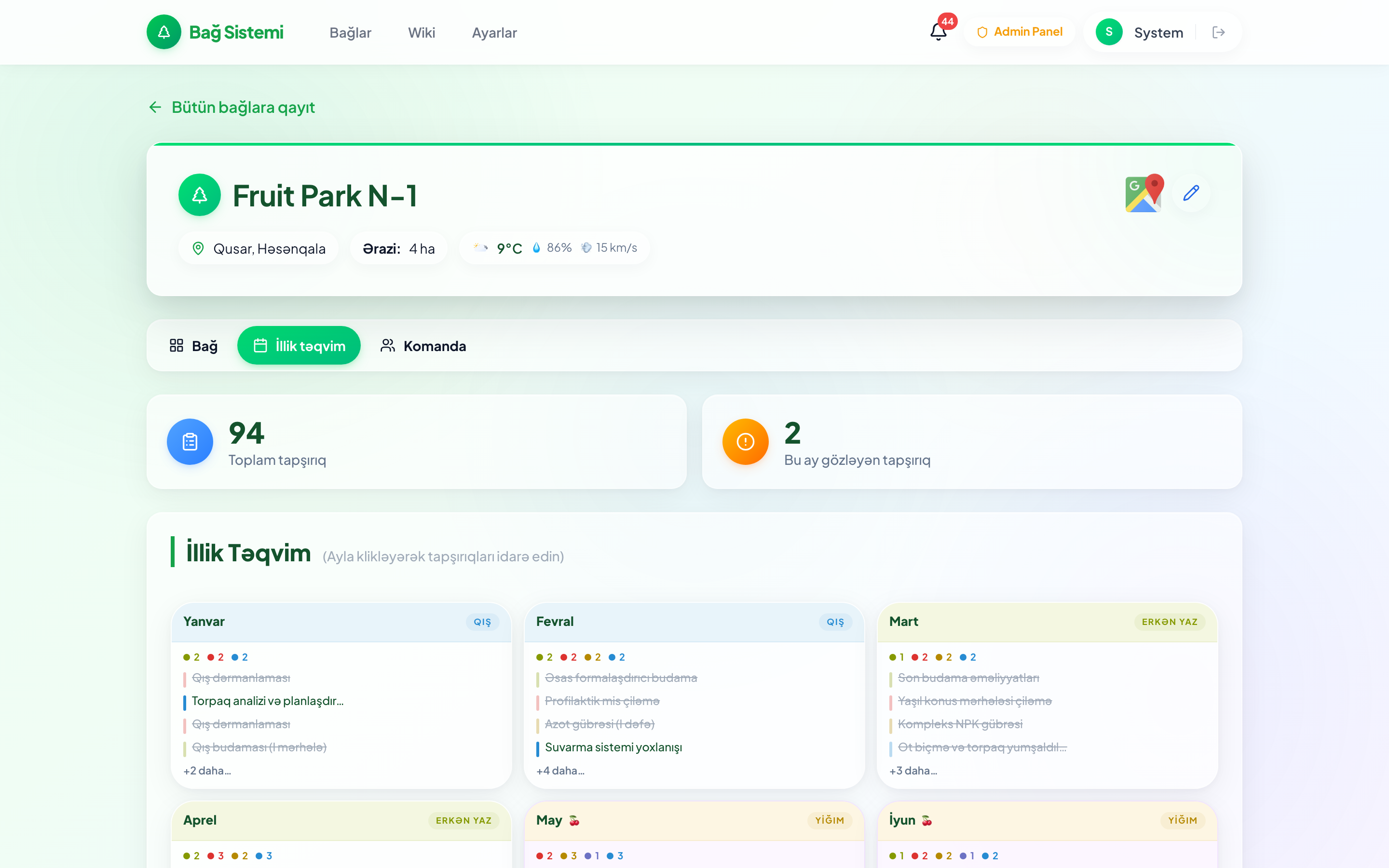This screenshot has width=1389, height=868.
Task: Click the Qusar, Həsənqala location chip
Action: [259, 248]
